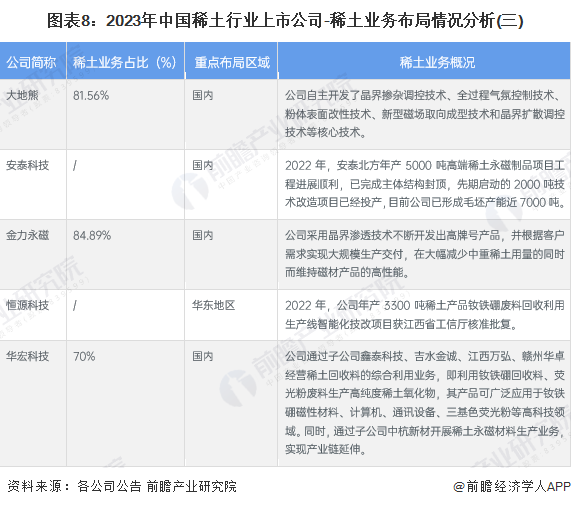The image size is (571, 507).
Task: Select the company name '安泰科技'
Action: pos(28,165)
